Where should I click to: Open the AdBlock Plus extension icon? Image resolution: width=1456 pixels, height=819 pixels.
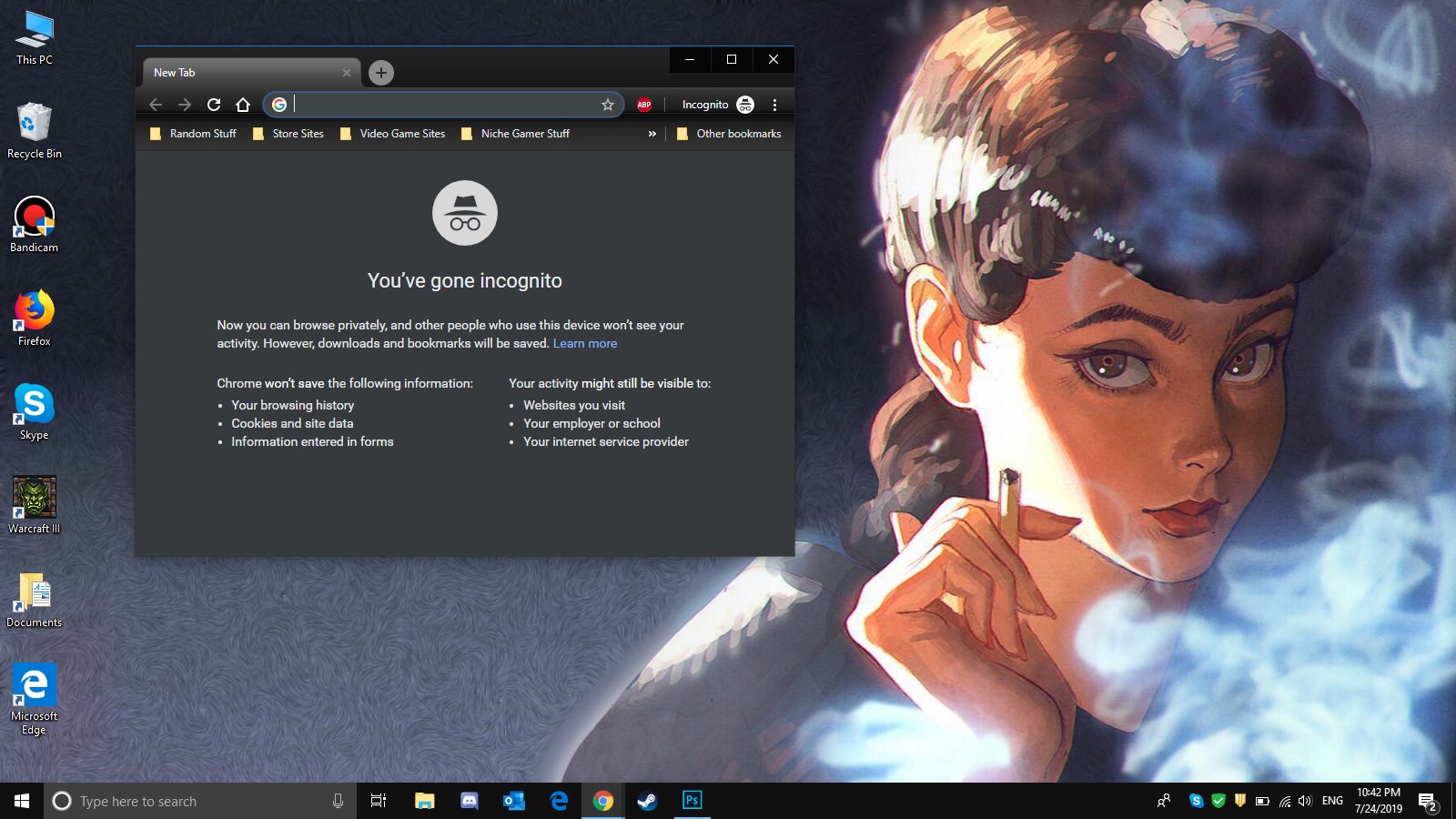pyautogui.click(x=644, y=105)
